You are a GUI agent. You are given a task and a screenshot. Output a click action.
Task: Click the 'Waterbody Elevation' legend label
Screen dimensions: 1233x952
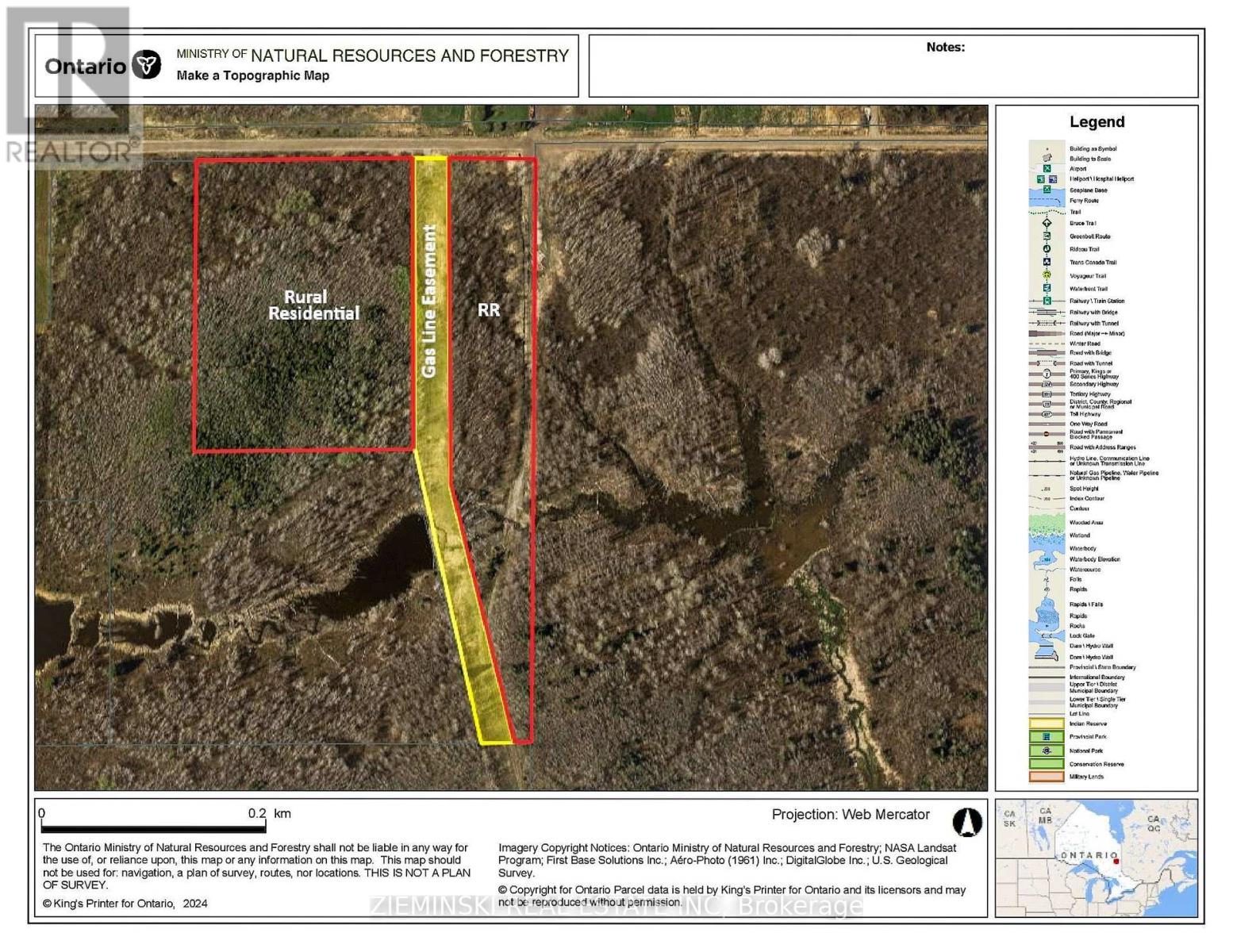tap(1095, 559)
